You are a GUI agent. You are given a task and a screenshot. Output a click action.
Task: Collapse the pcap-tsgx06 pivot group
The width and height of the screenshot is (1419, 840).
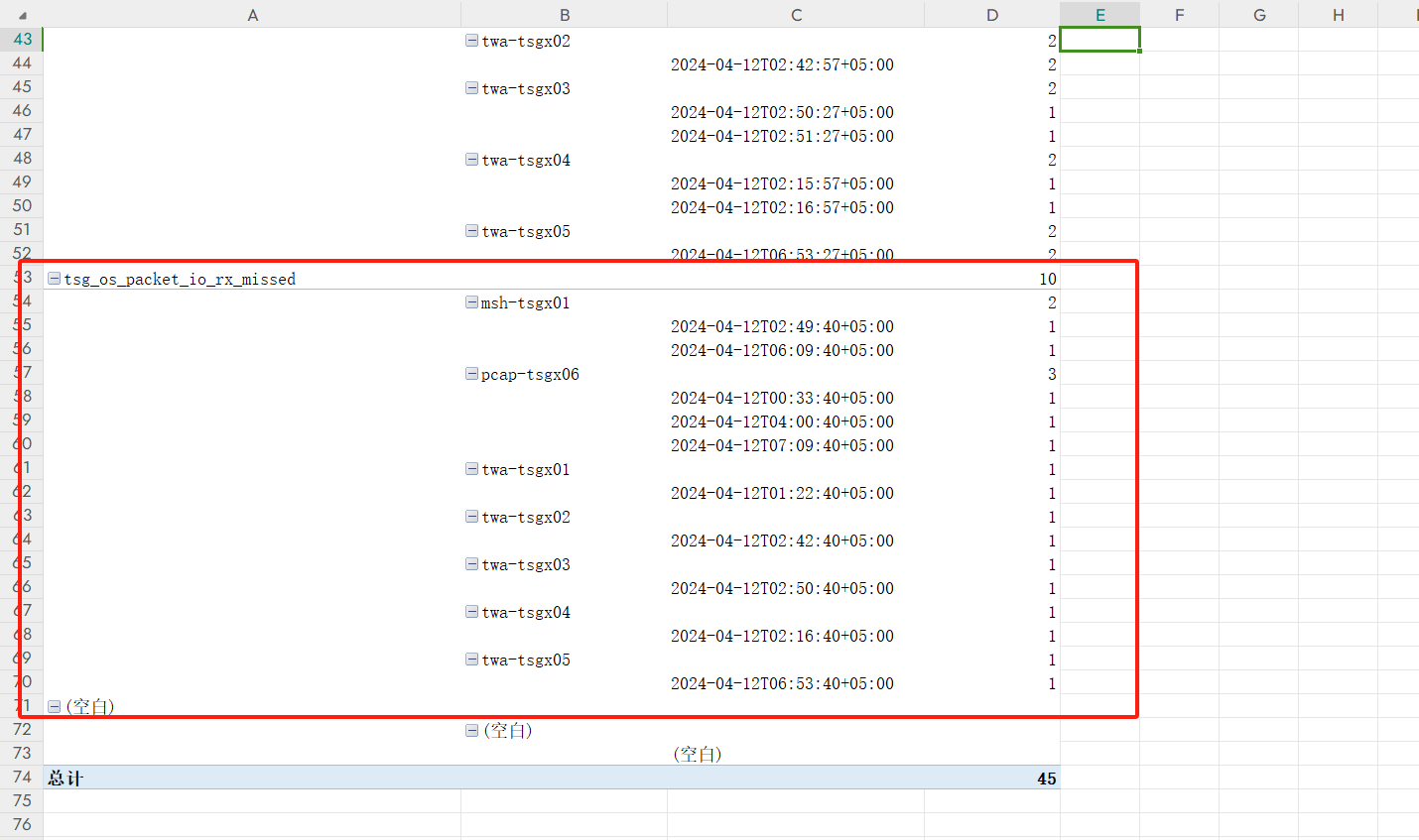(471, 374)
